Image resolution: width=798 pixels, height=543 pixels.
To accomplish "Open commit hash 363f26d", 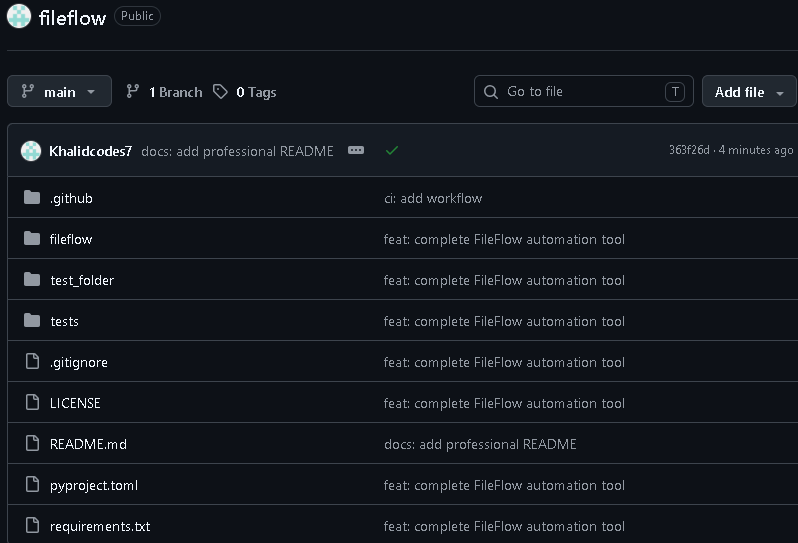I will coord(689,150).
